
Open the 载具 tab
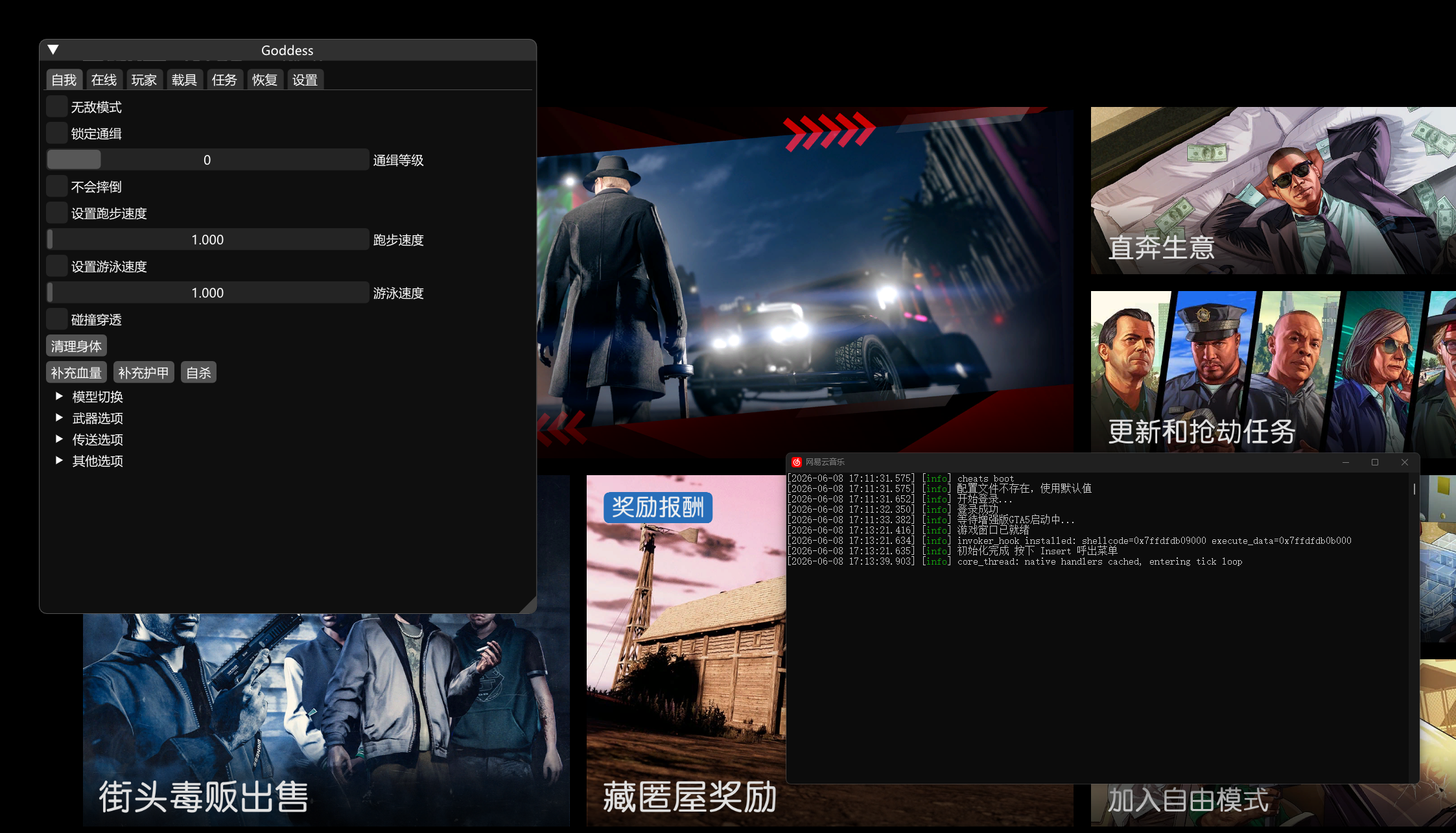[184, 80]
